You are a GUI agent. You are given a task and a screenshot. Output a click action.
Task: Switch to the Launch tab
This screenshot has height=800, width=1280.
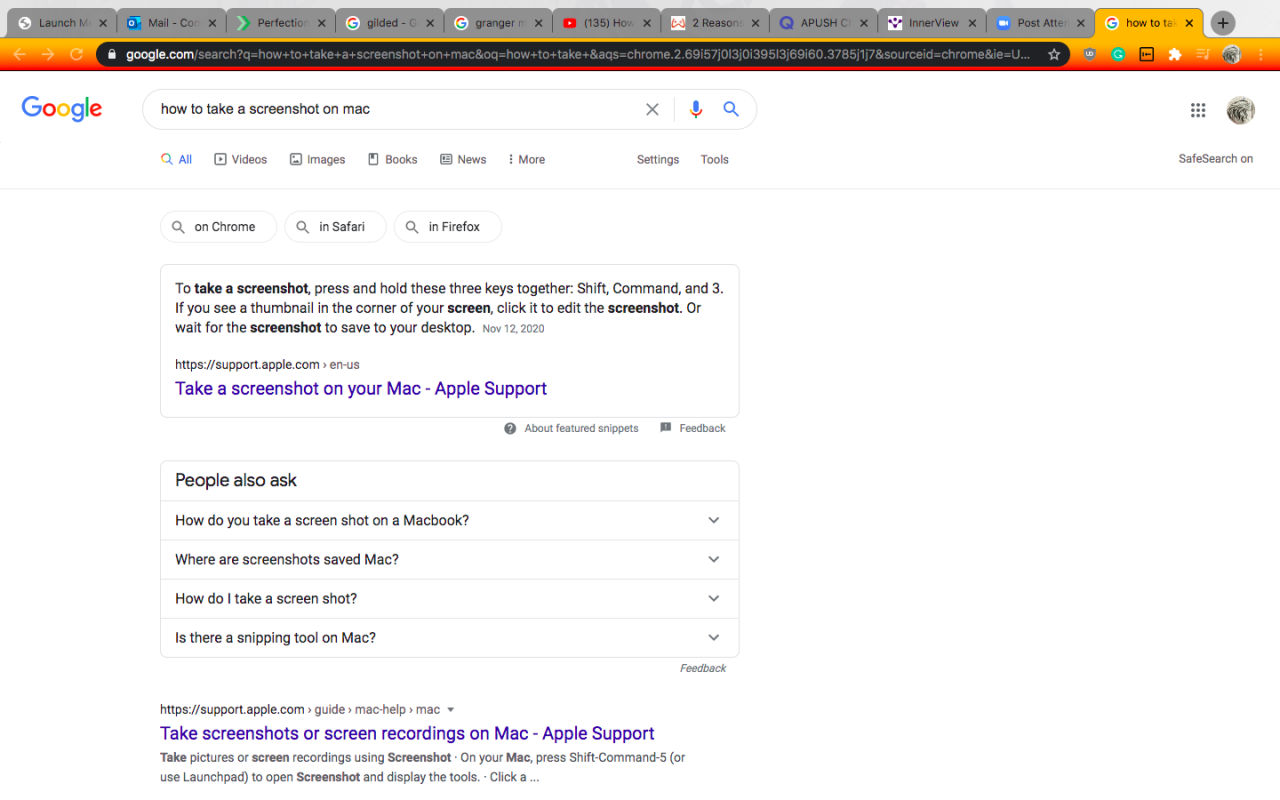(x=63, y=23)
